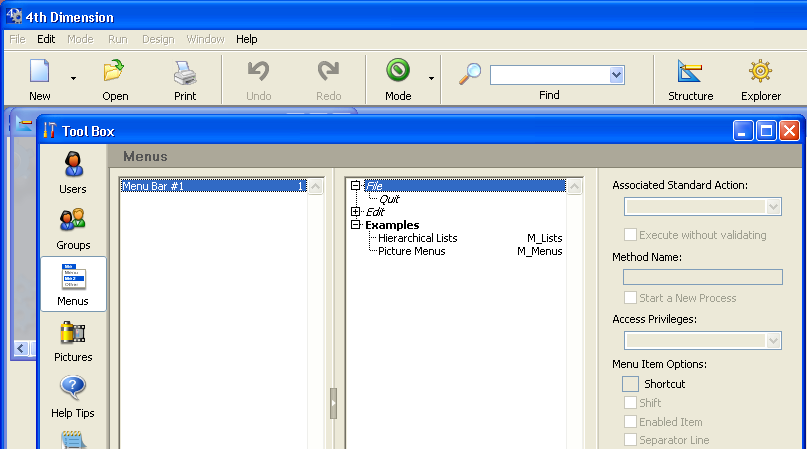Collapse the Examples tree node

356,225
